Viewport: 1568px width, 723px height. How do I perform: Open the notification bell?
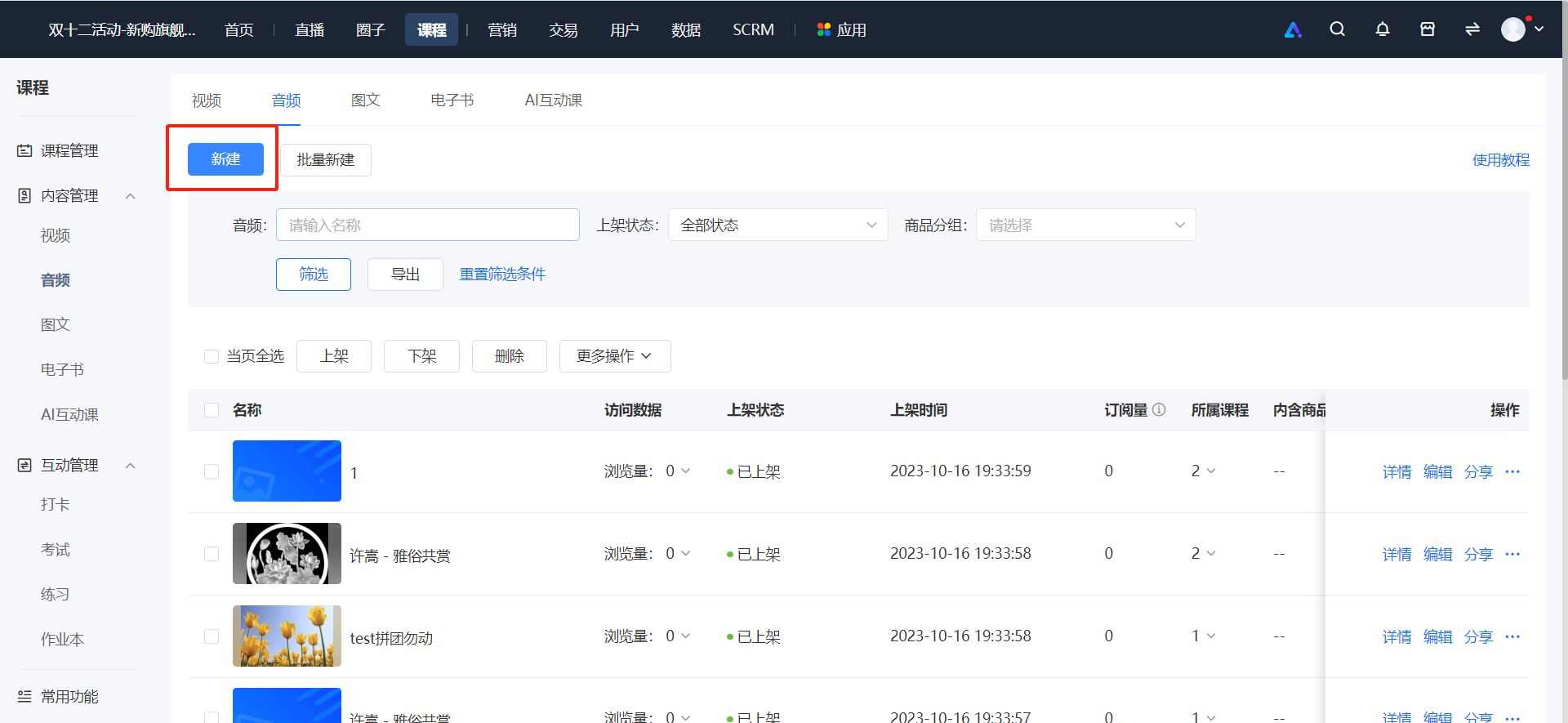tap(1382, 29)
